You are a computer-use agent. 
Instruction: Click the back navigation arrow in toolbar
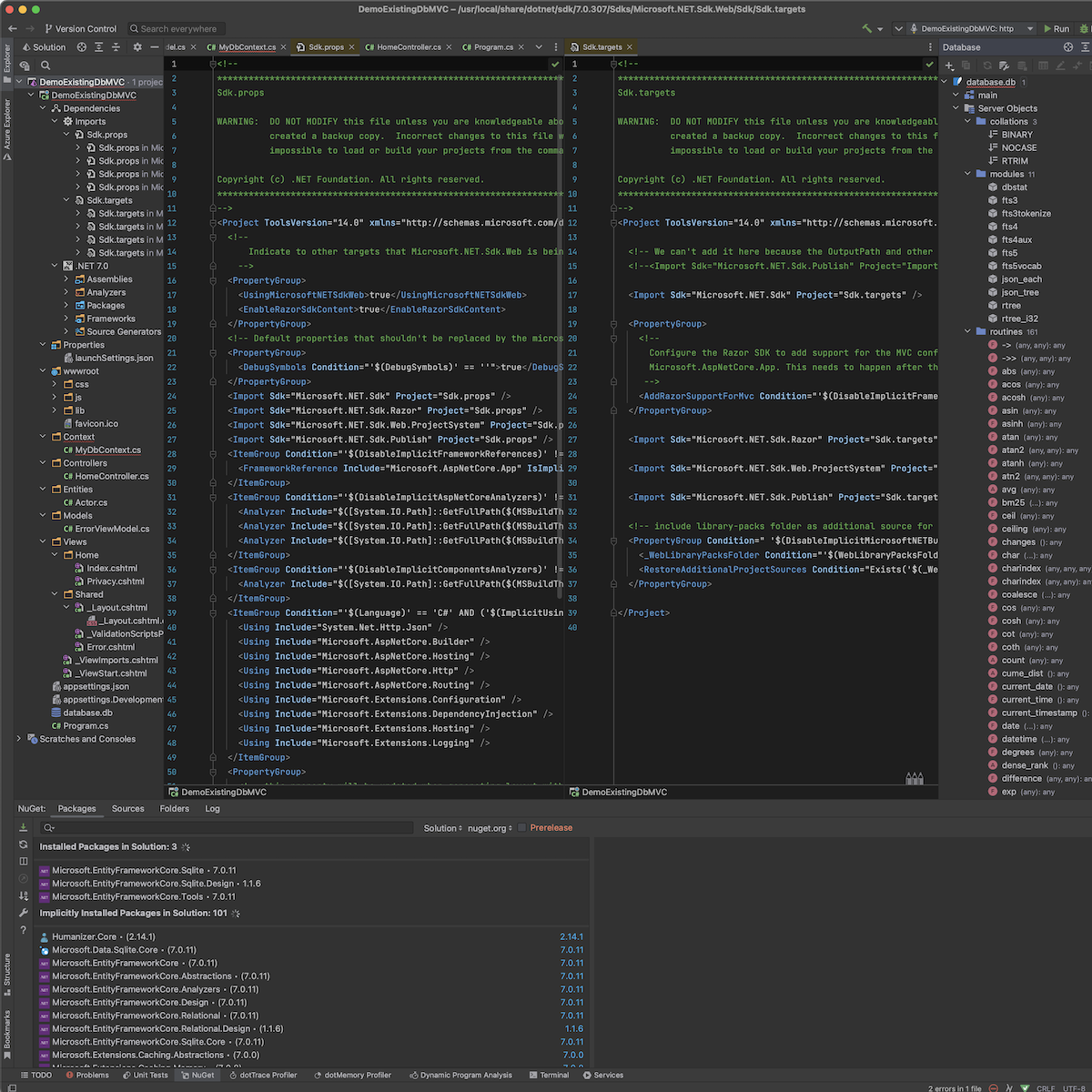(x=12, y=28)
